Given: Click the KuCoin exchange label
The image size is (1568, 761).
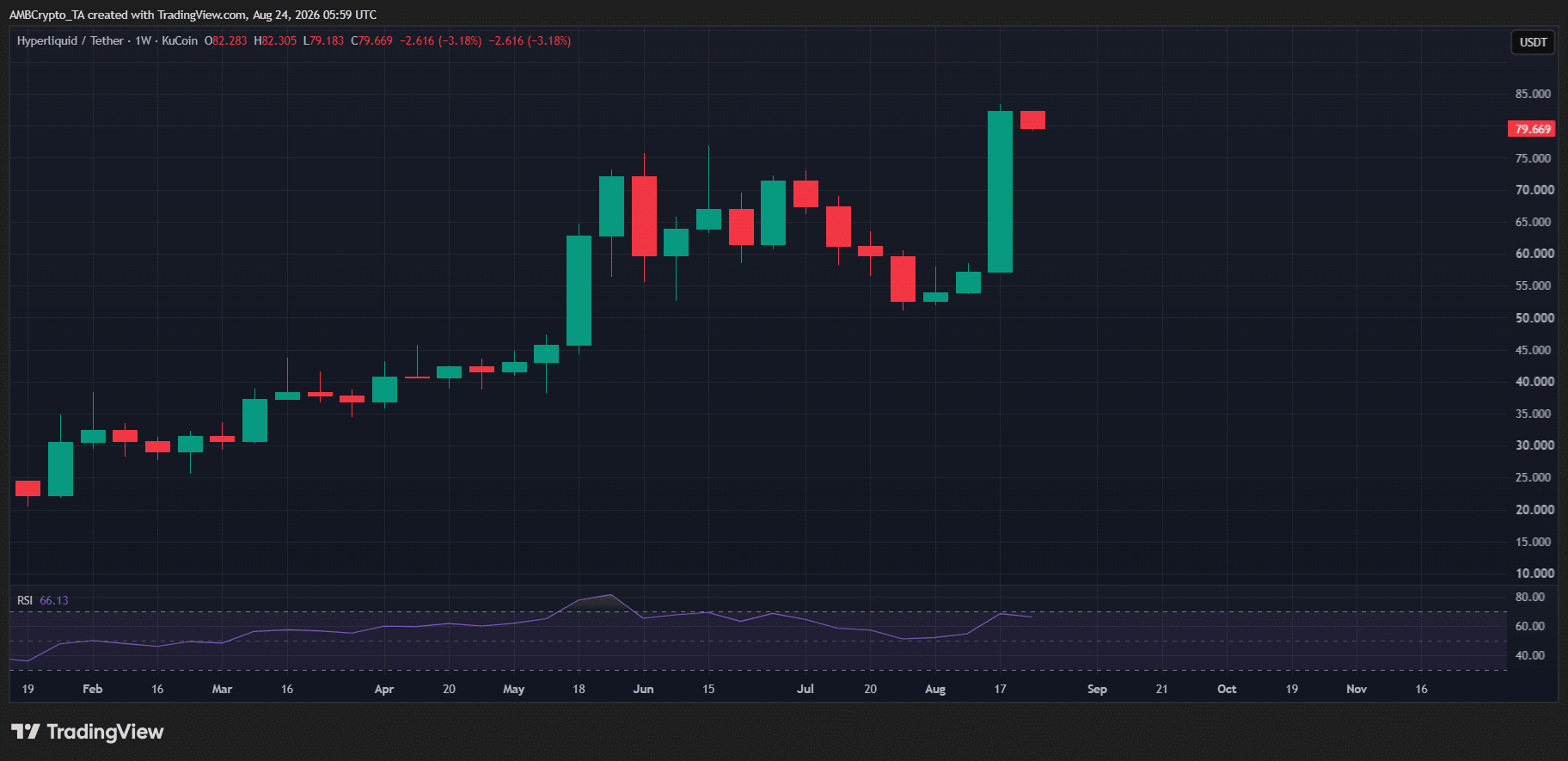Looking at the screenshot, I should point(180,40).
